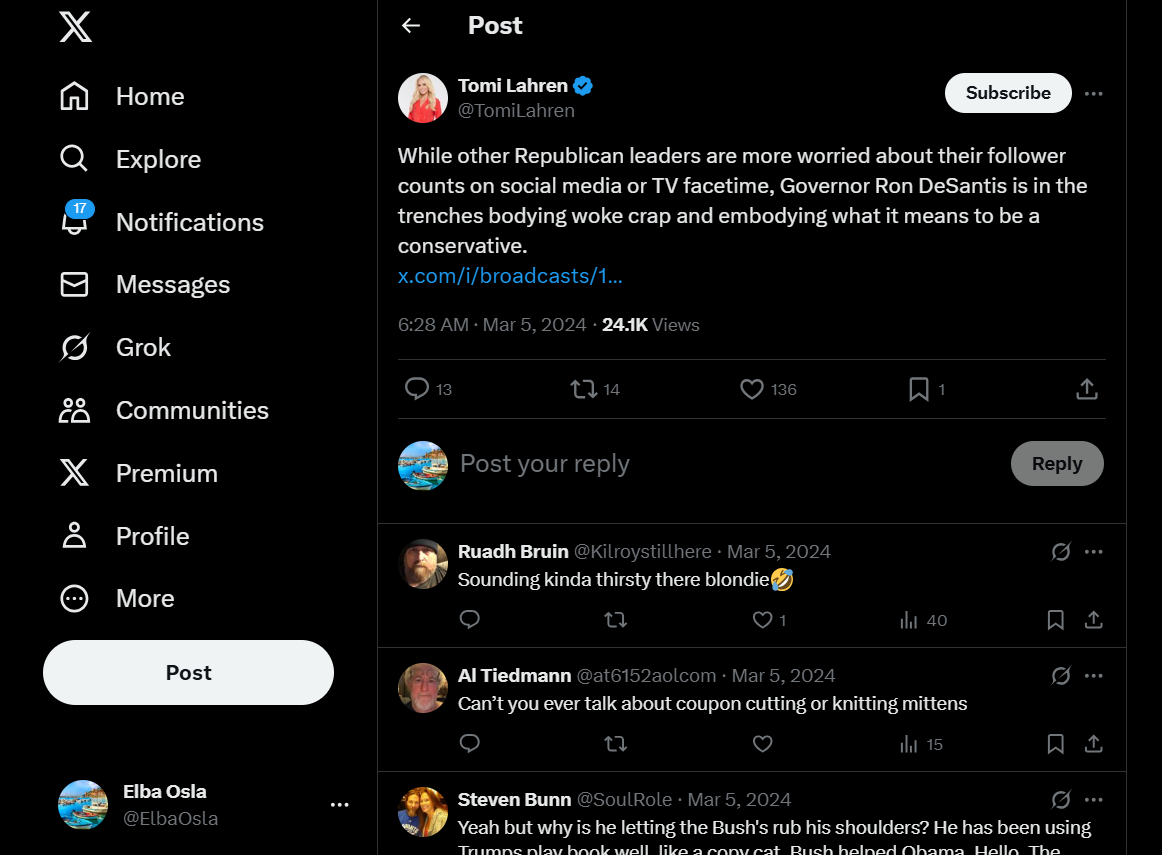Open the x.com/i/broadcasts link

(510, 275)
